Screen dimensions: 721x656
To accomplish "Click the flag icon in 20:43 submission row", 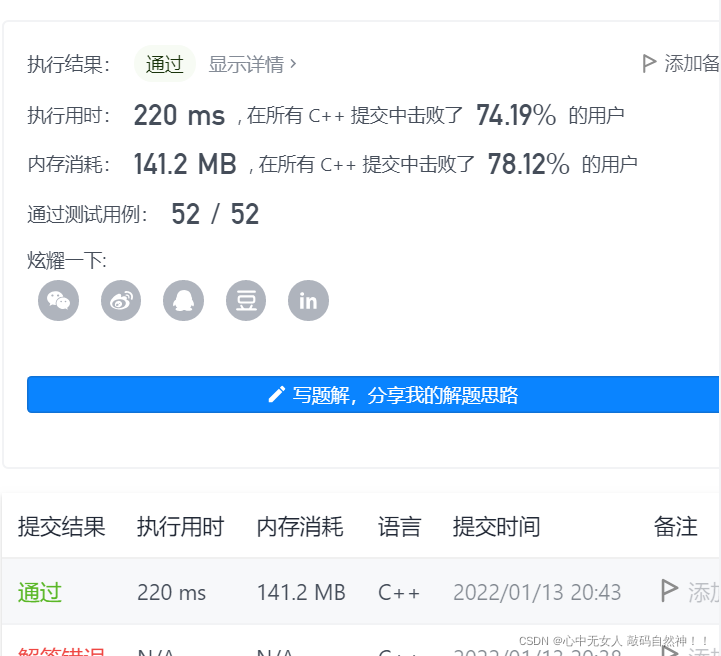I will click(669, 591).
